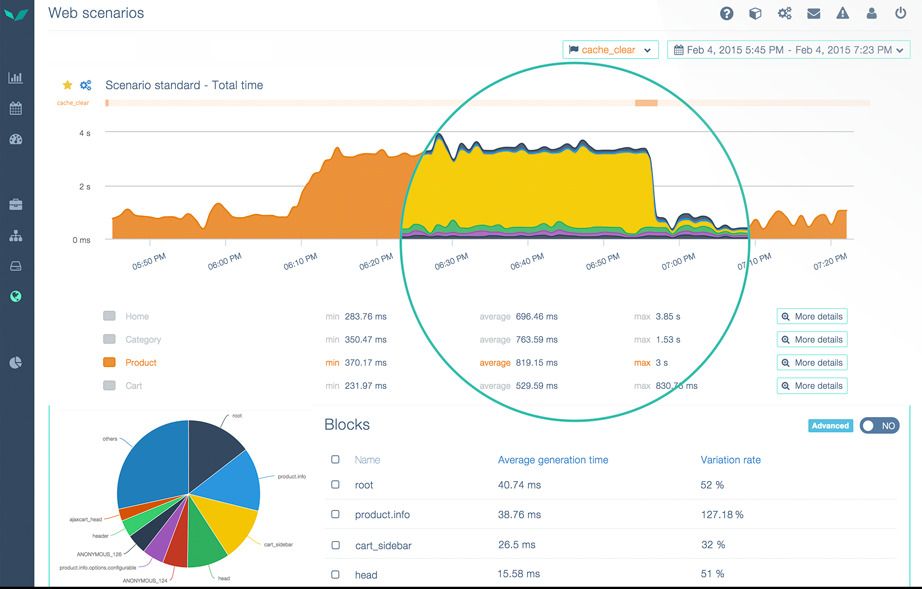Select the checkbox beside product.info block

[336, 514]
